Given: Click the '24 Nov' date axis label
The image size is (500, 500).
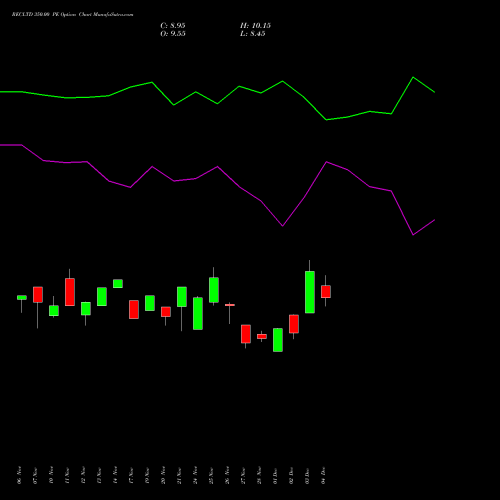Looking at the screenshot, I should 195,475.
